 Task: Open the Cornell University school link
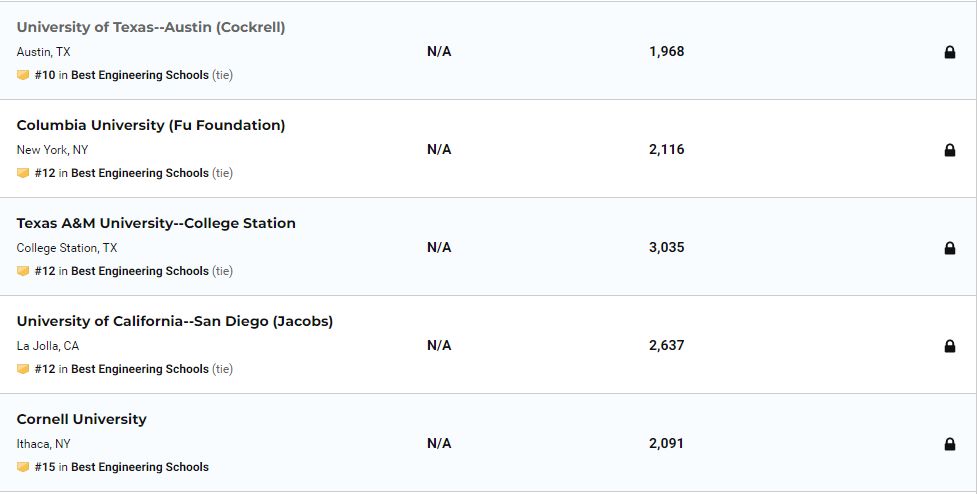coord(82,419)
